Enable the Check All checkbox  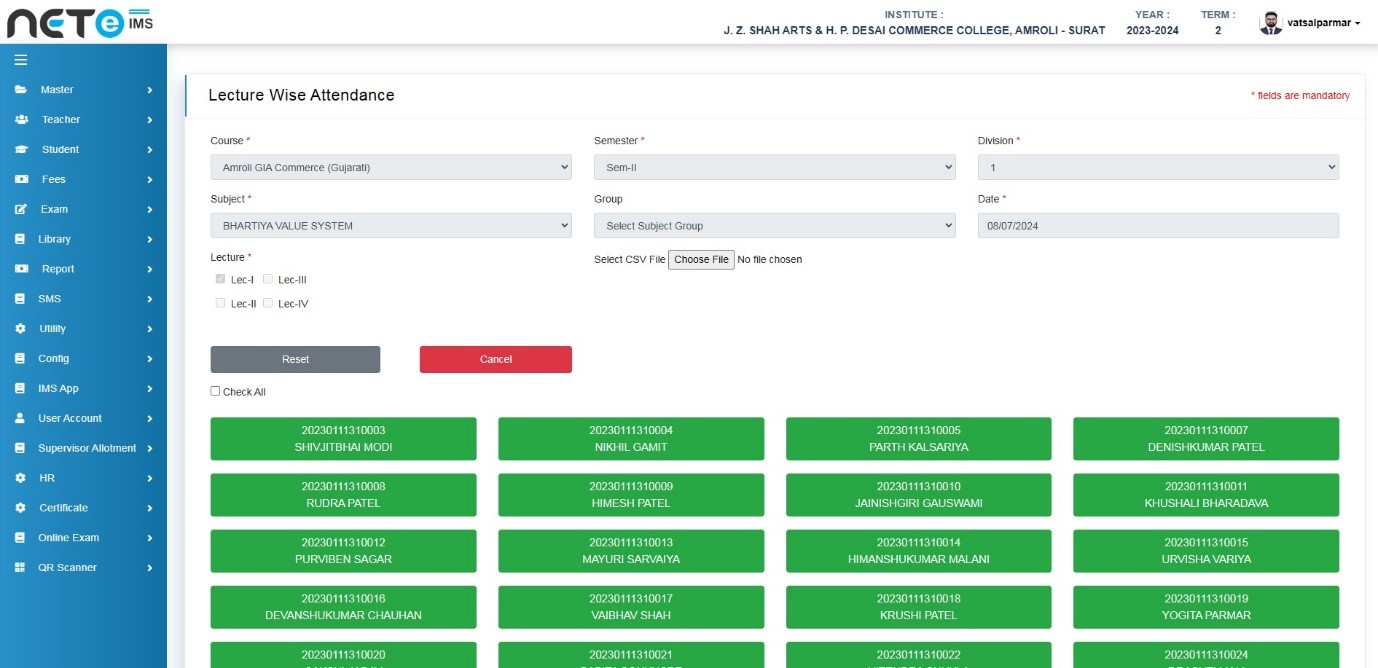pyautogui.click(x=215, y=391)
